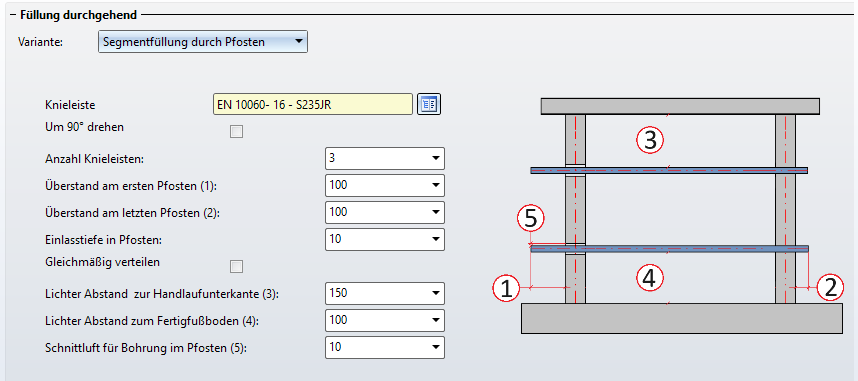This screenshot has height=381, width=858.
Task: Open the Überstand am letzten Pfosten dropdown
Action: tap(385, 212)
